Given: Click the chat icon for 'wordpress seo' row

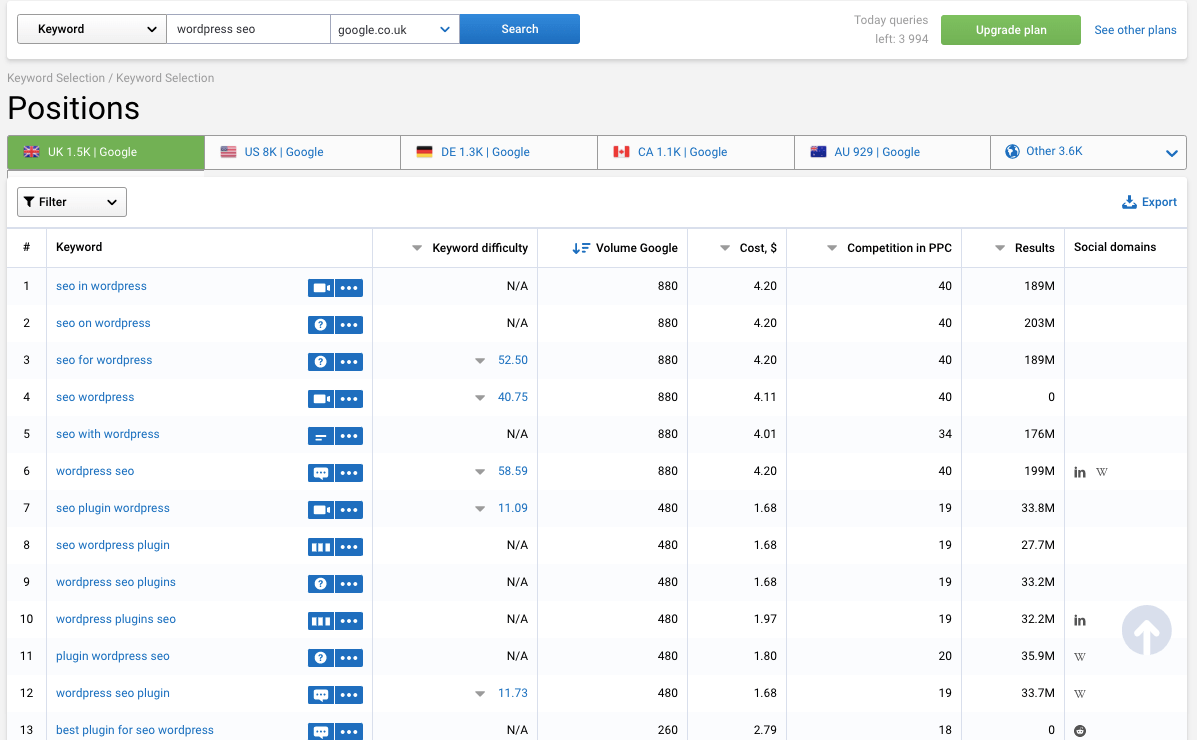Looking at the screenshot, I should pyautogui.click(x=321, y=473).
